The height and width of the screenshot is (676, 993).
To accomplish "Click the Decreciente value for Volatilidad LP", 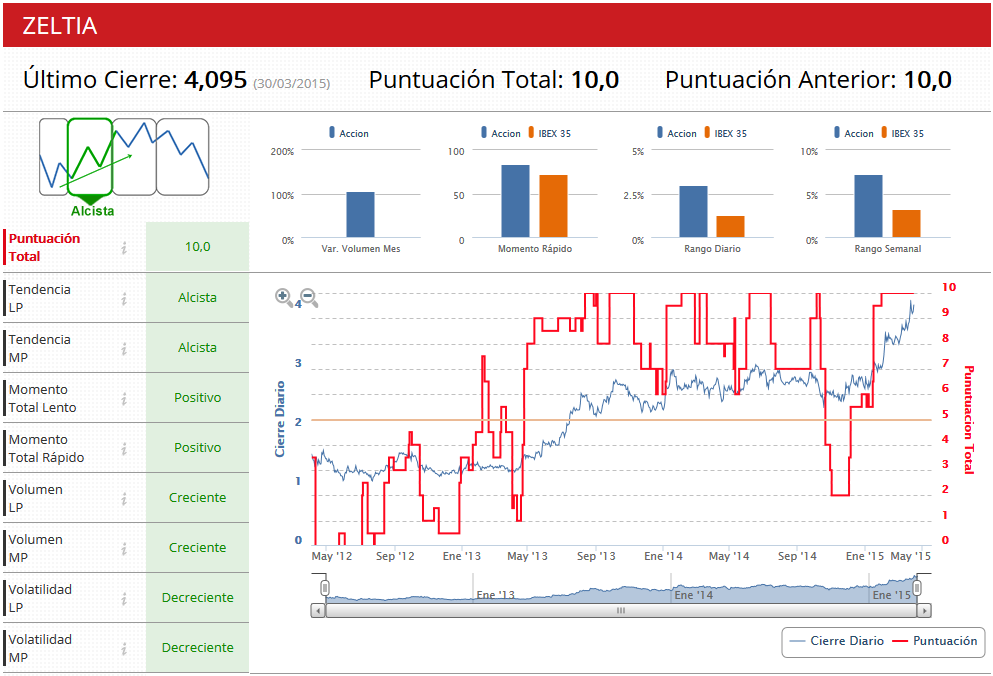I will (198, 597).
